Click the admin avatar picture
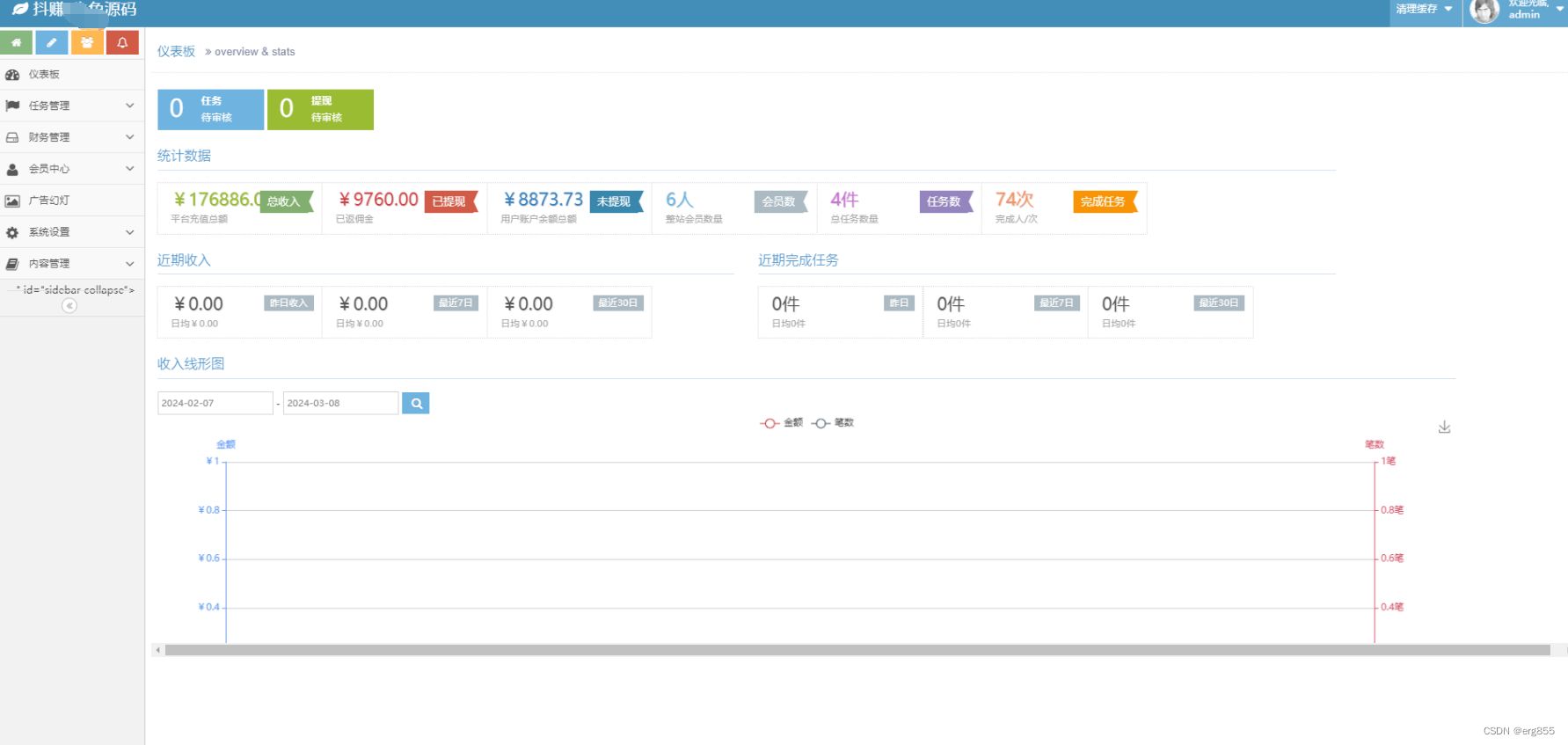 pos(1484,11)
